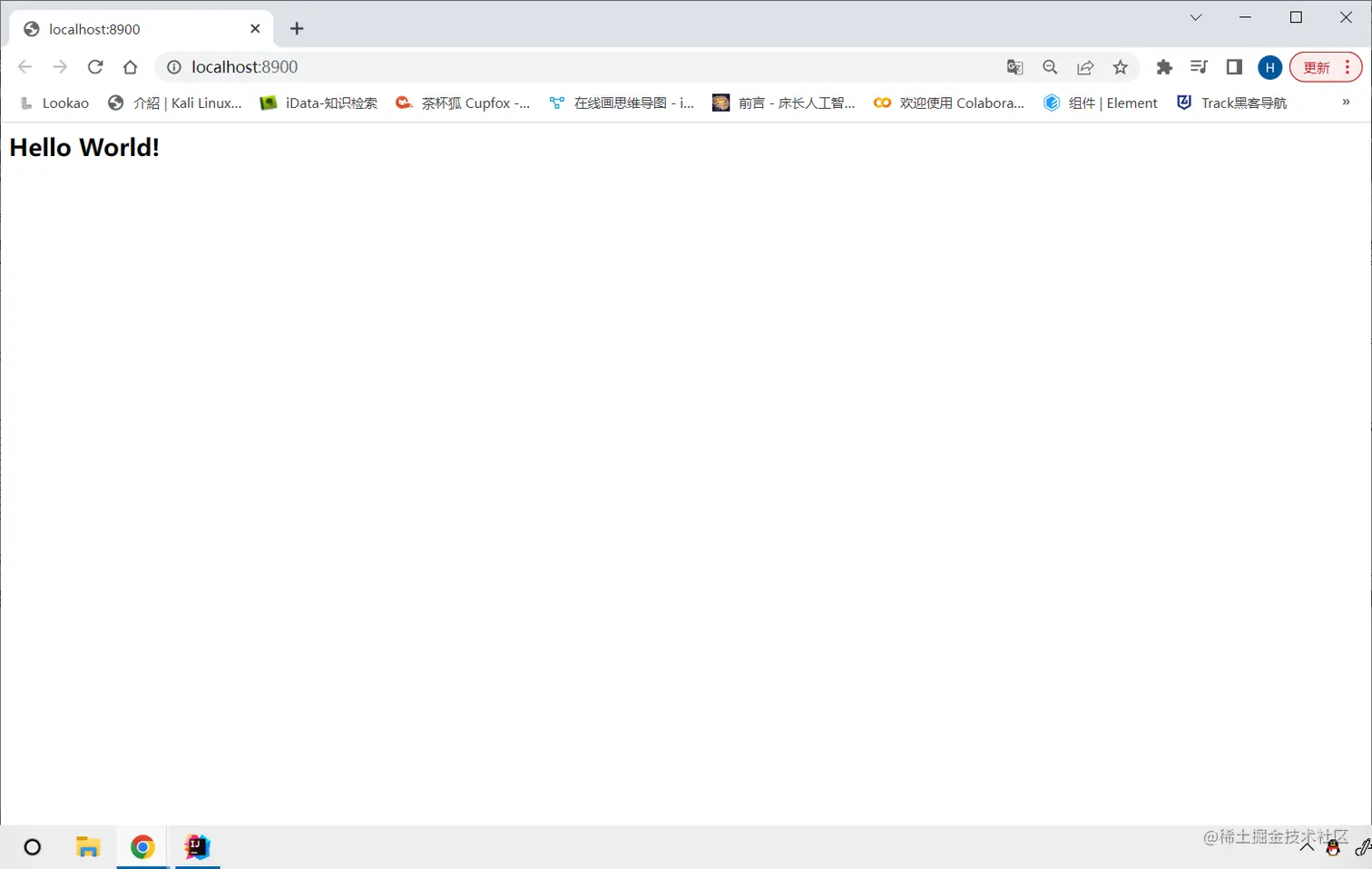Open the profile avatar H menu

(x=1269, y=67)
